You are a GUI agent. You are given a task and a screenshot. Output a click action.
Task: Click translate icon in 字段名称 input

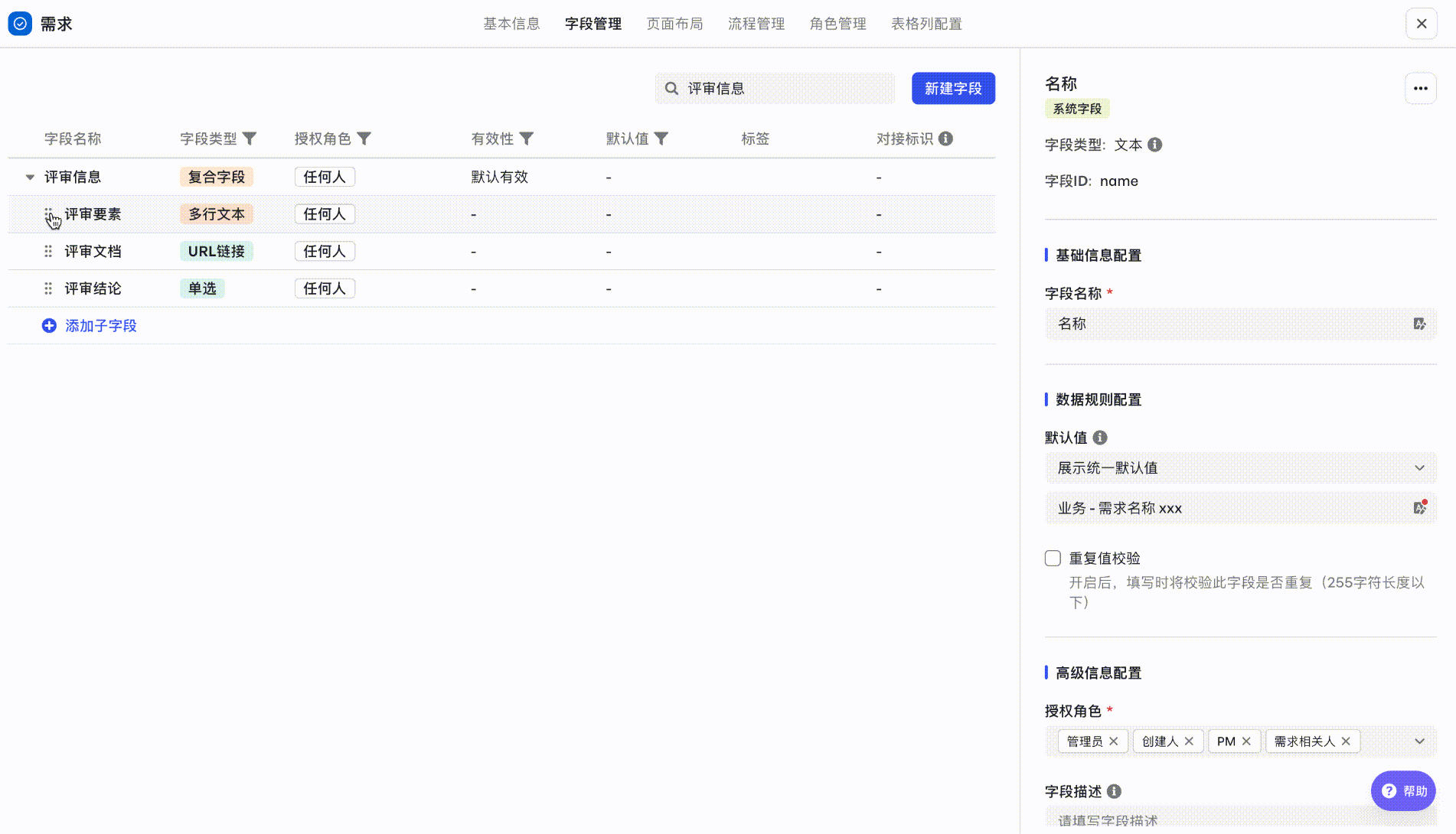[x=1419, y=324]
